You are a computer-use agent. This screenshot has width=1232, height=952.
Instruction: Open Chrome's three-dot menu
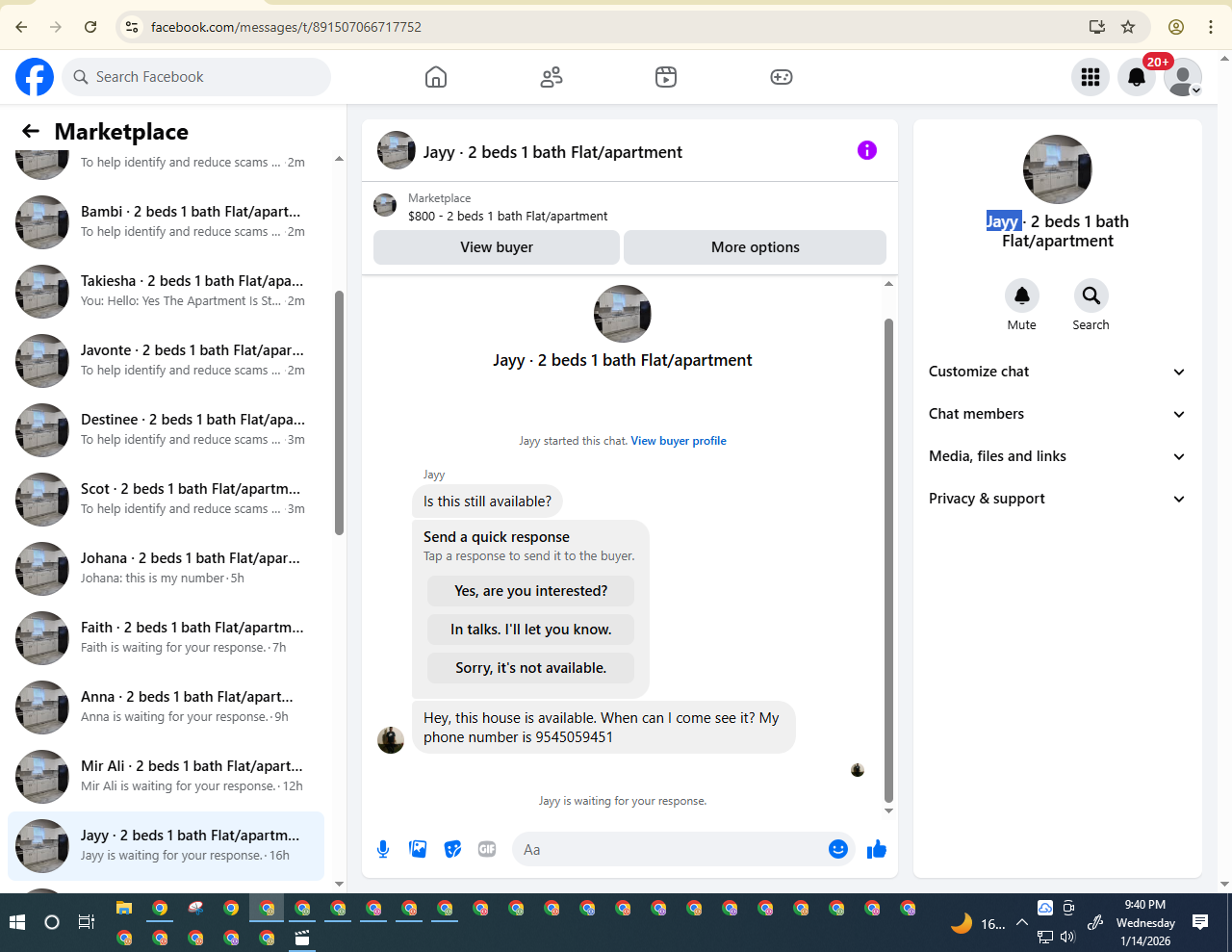click(1211, 27)
